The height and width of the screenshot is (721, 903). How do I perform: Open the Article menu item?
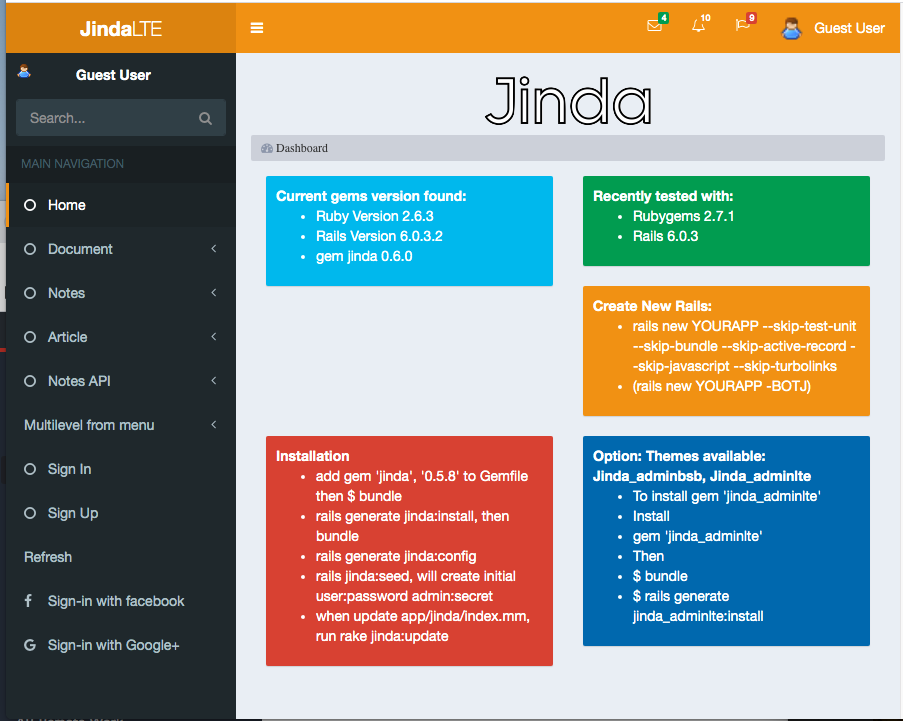pos(121,337)
